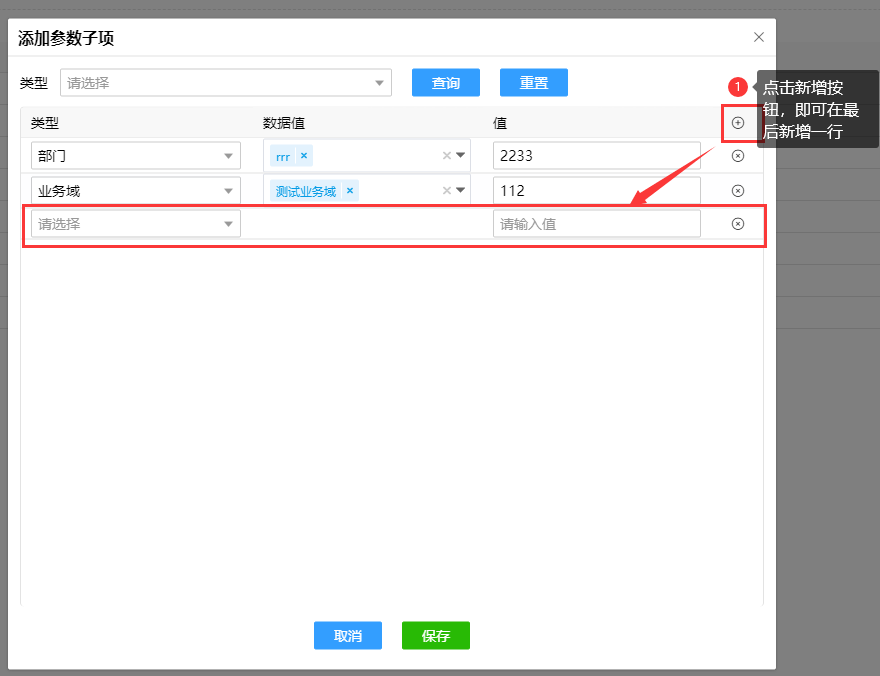Remove the rrr tag using its x
Screen dimensions: 880x676
pyautogui.click(x=304, y=156)
